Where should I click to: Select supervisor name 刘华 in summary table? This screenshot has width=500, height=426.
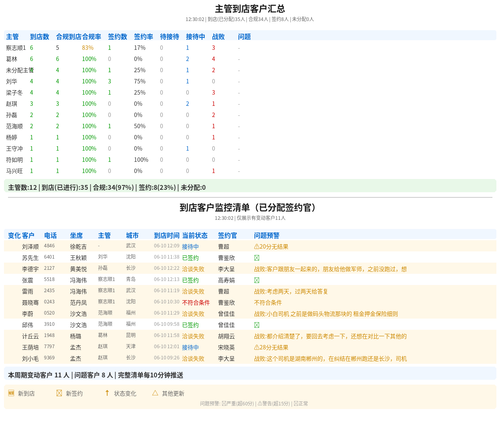(11, 81)
